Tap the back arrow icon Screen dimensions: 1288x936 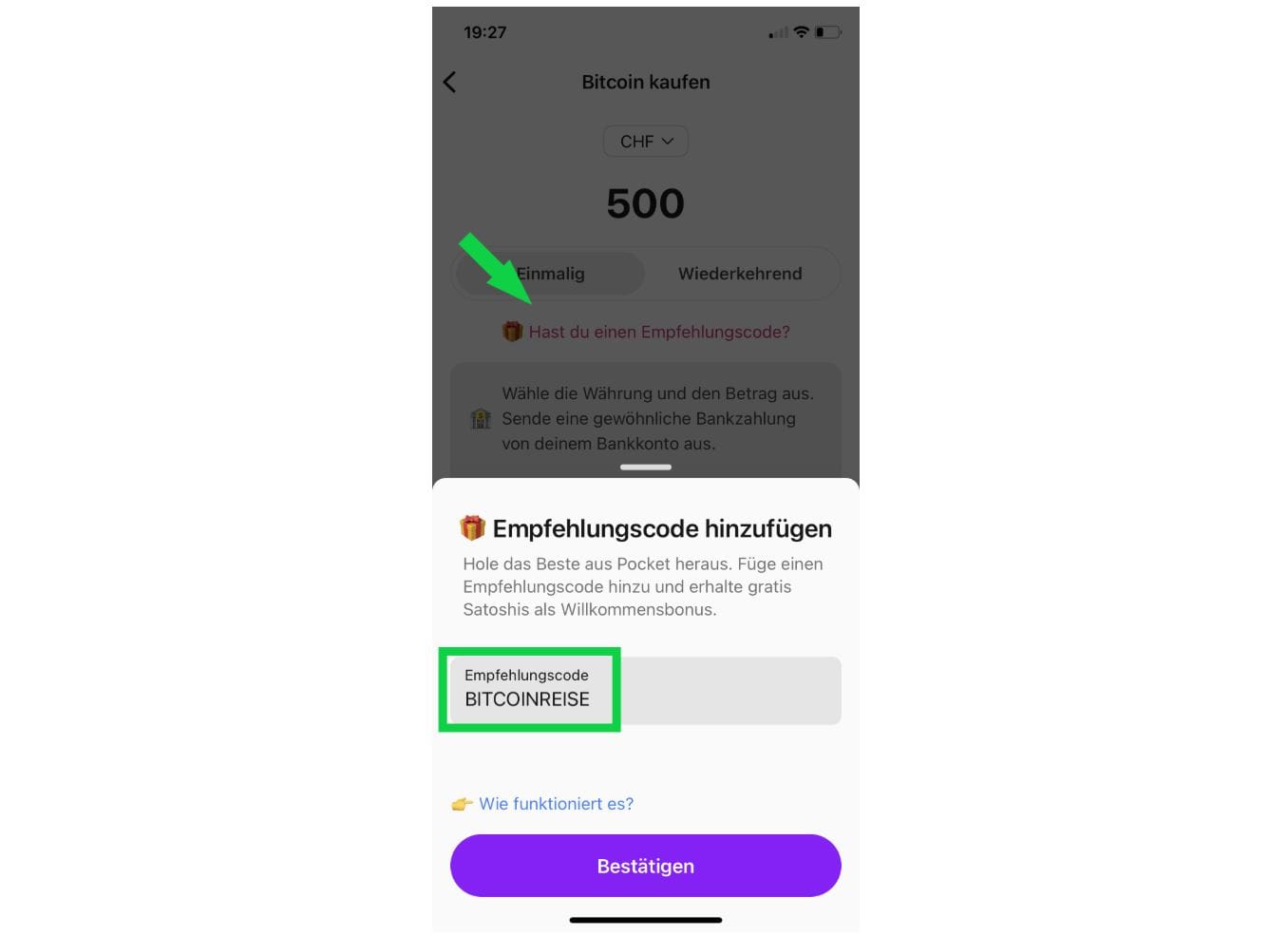pos(450,83)
